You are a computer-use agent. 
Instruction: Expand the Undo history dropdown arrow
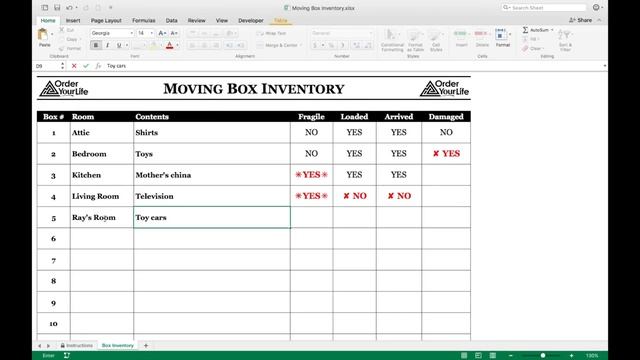point(76,7)
